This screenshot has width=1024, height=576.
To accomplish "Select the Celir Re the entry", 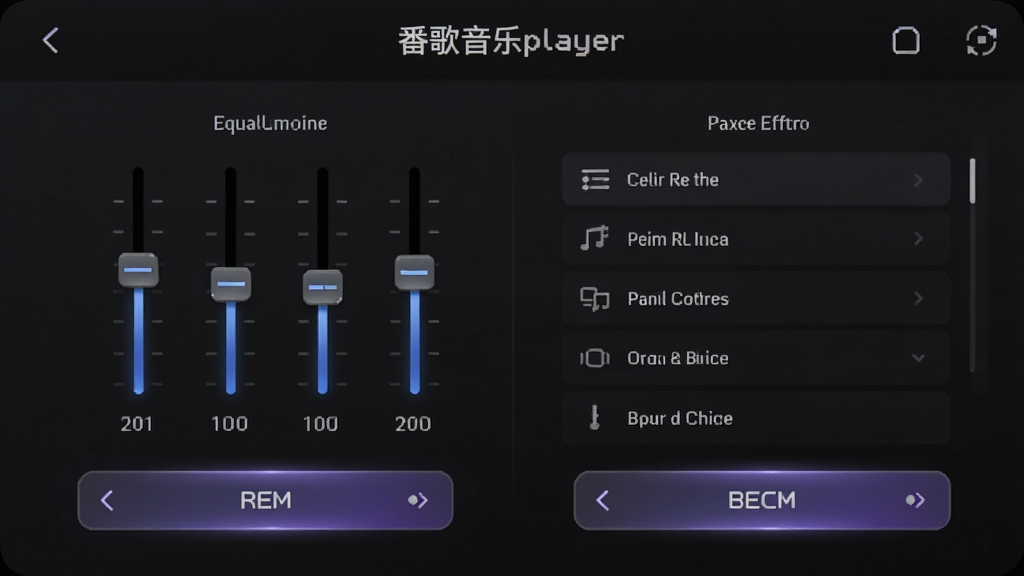I will [756, 179].
